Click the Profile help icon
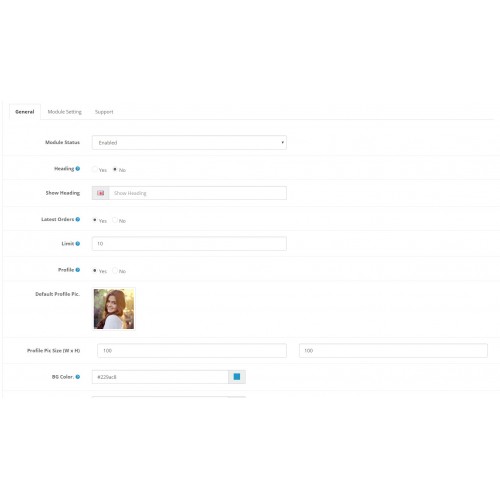 (78, 270)
